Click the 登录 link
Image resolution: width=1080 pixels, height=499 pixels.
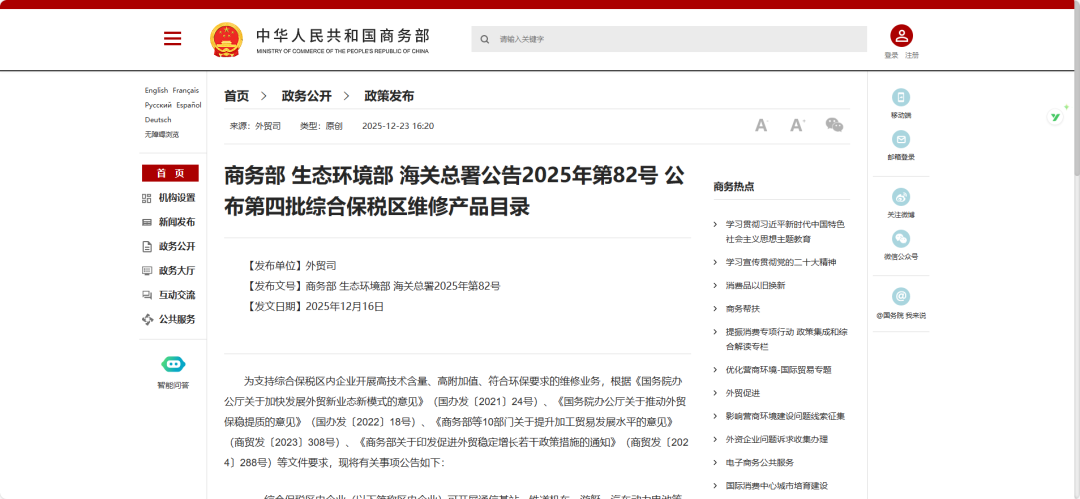[x=891, y=55]
